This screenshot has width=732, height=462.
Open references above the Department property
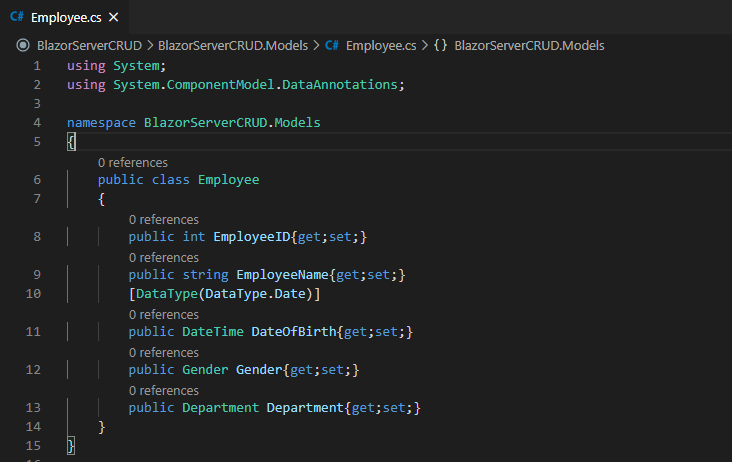click(163, 390)
